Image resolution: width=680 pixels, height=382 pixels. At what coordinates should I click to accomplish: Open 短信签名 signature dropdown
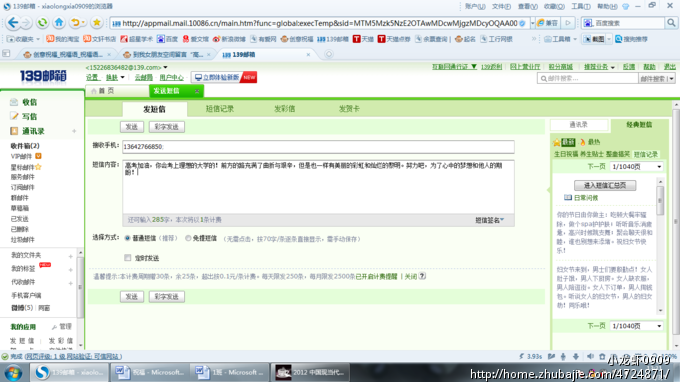coord(490,220)
